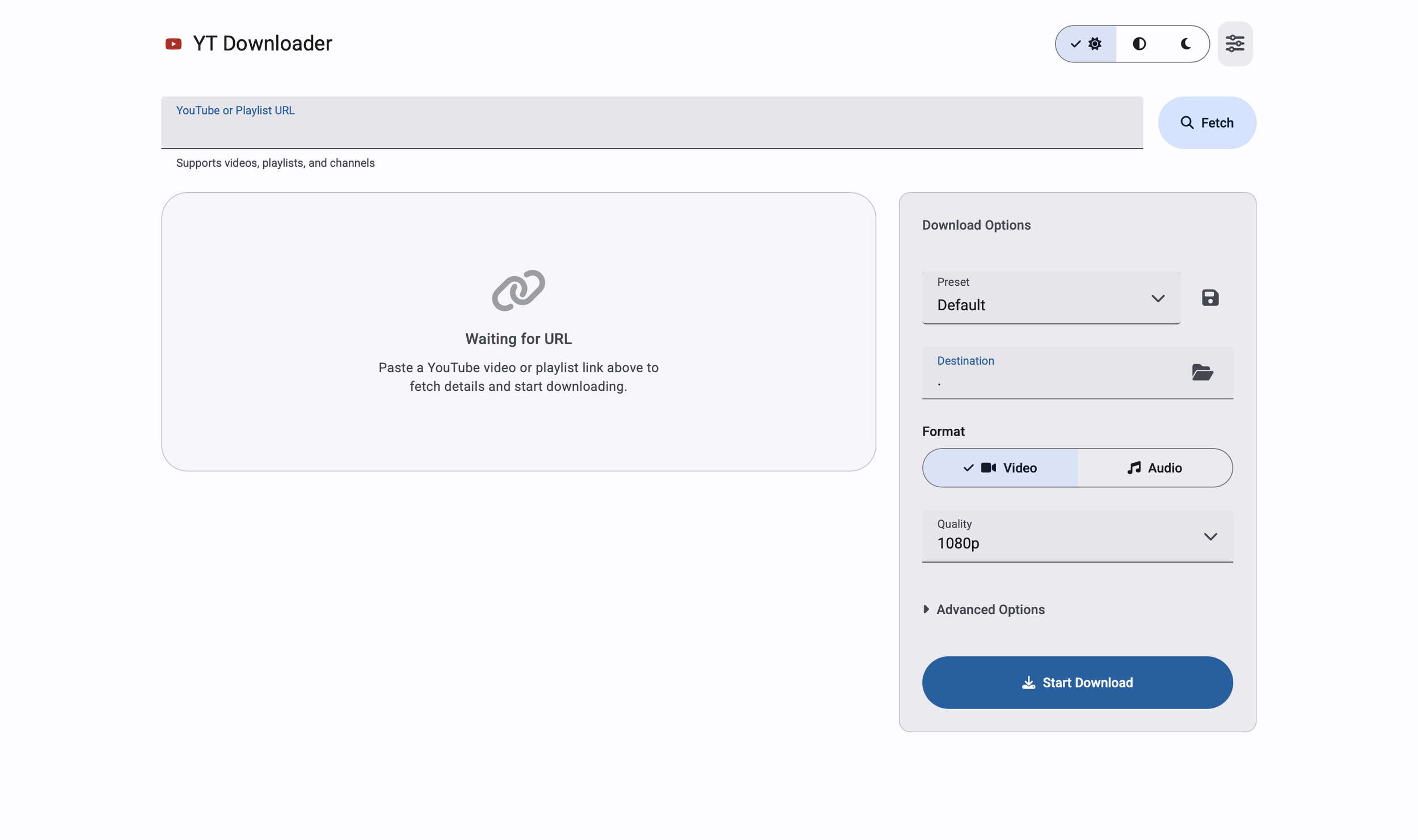This screenshot has height=840, width=1418.
Task: Open the Preset dropdown
Action: pos(1050,298)
